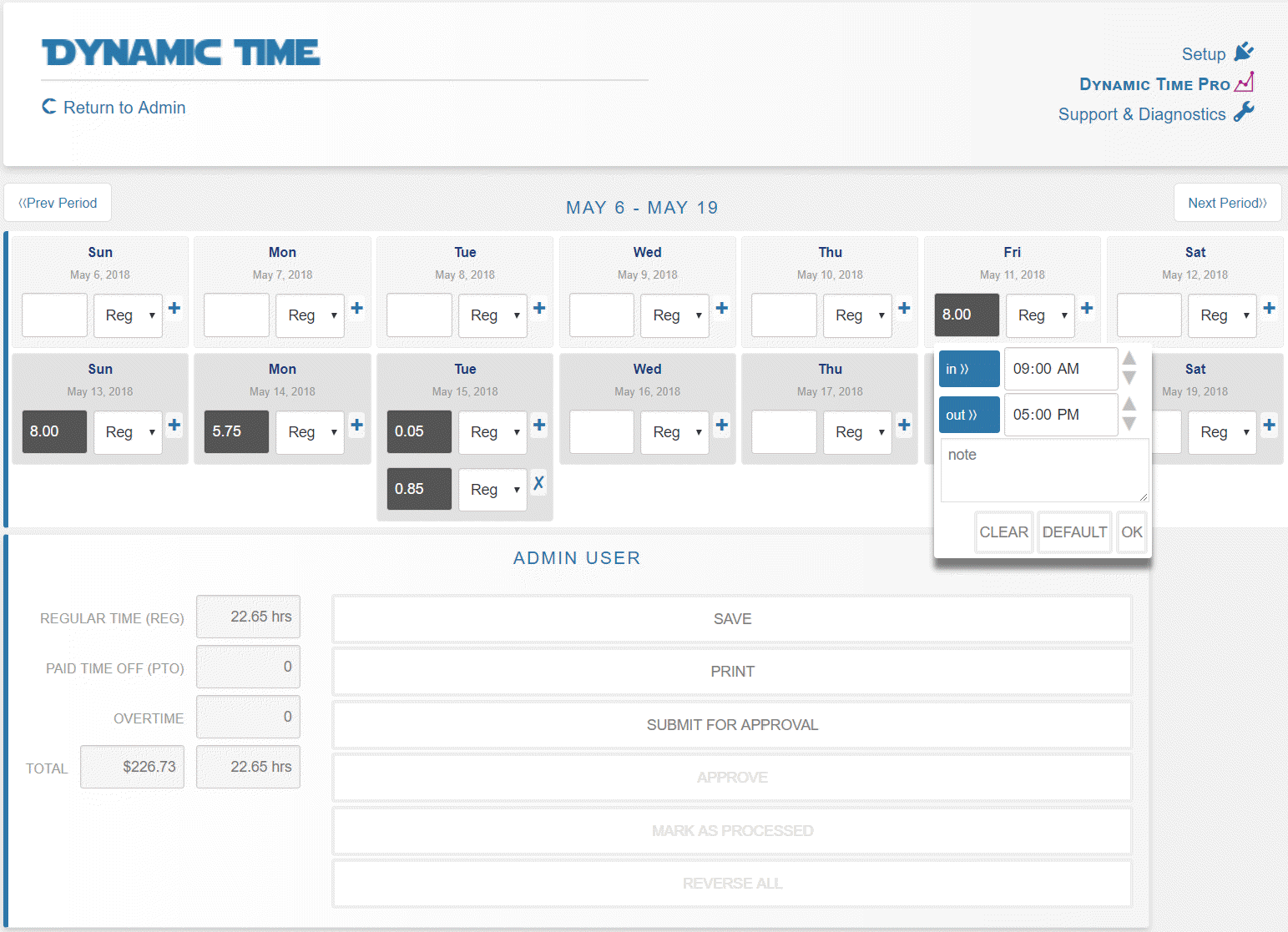Click the 0.05 hours field on Tue May 15
The image size is (1288, 932).
[419, 431]
